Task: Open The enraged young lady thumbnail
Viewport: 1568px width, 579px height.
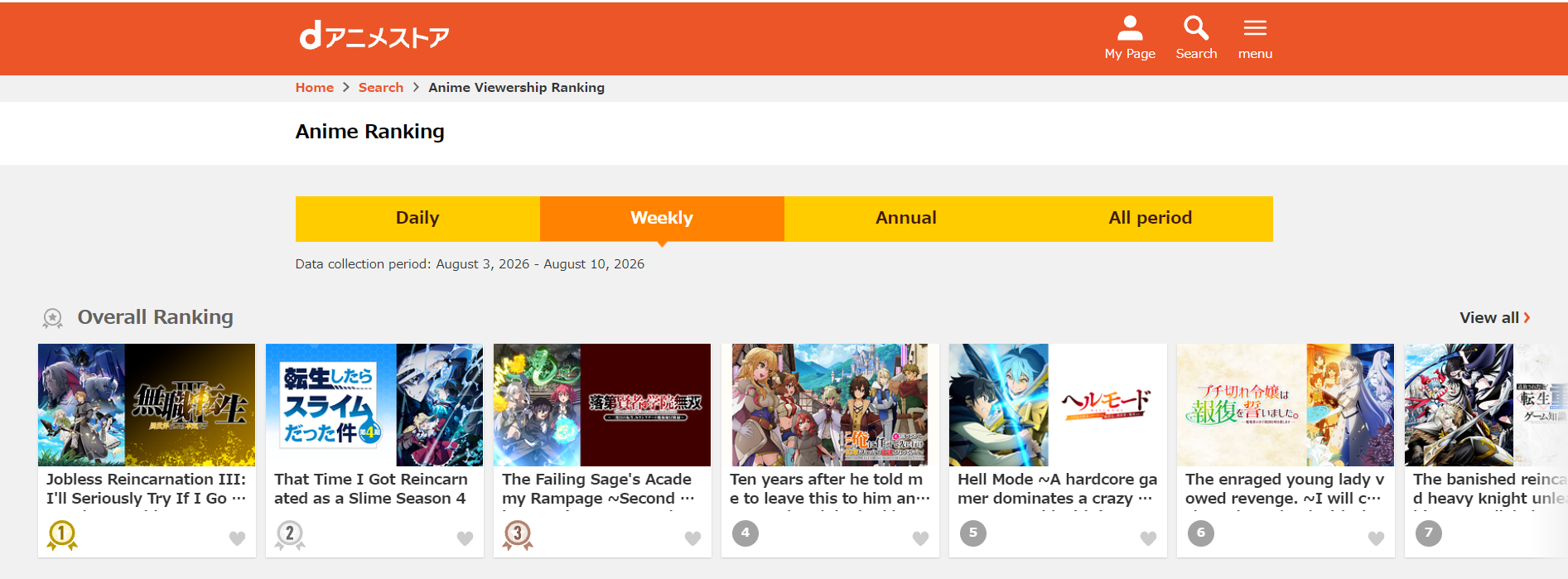Action: pos(1286,405)
